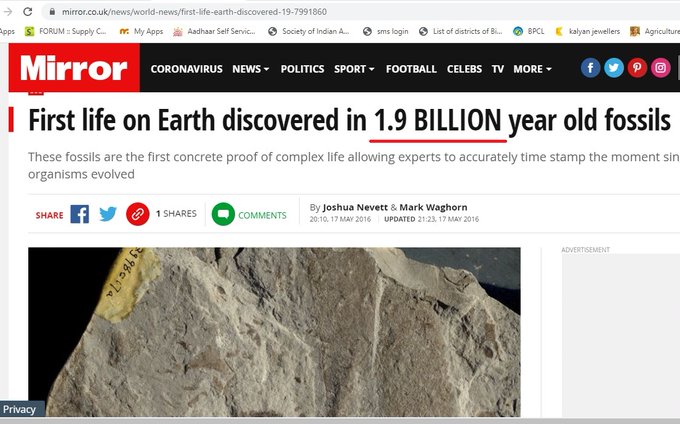Click the article headline text
680x424 pixels.
(350, 120)
